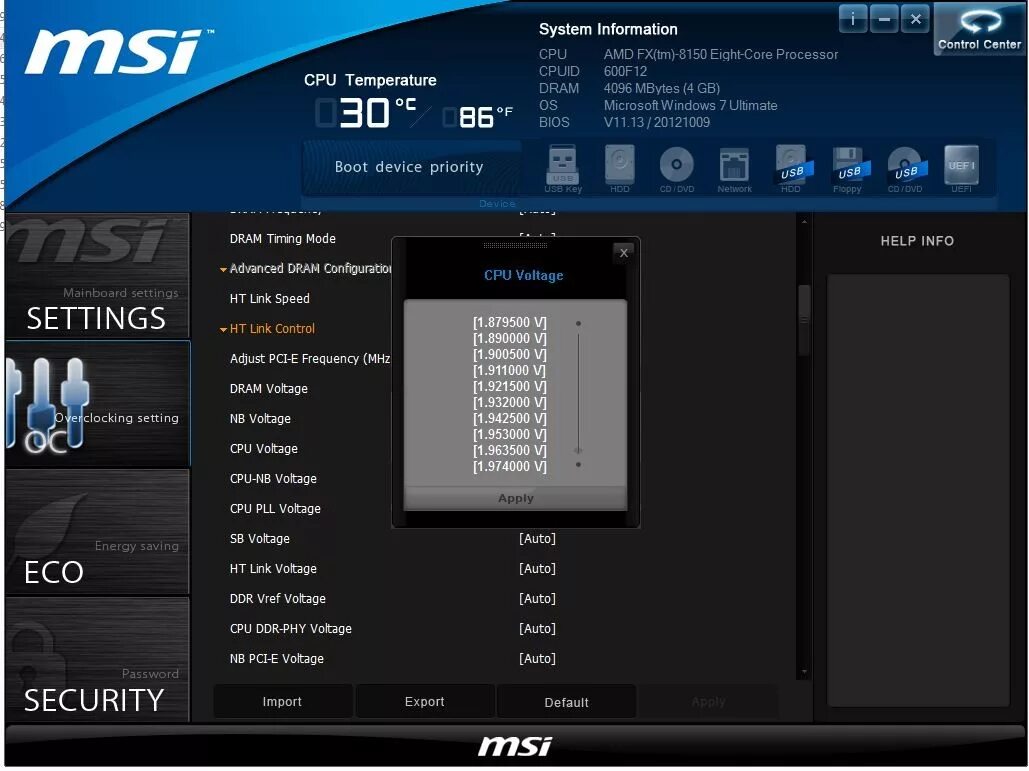Open the OC overclocking setting section
Screen dimensions: 1029x771
click(x=97, y=404)
